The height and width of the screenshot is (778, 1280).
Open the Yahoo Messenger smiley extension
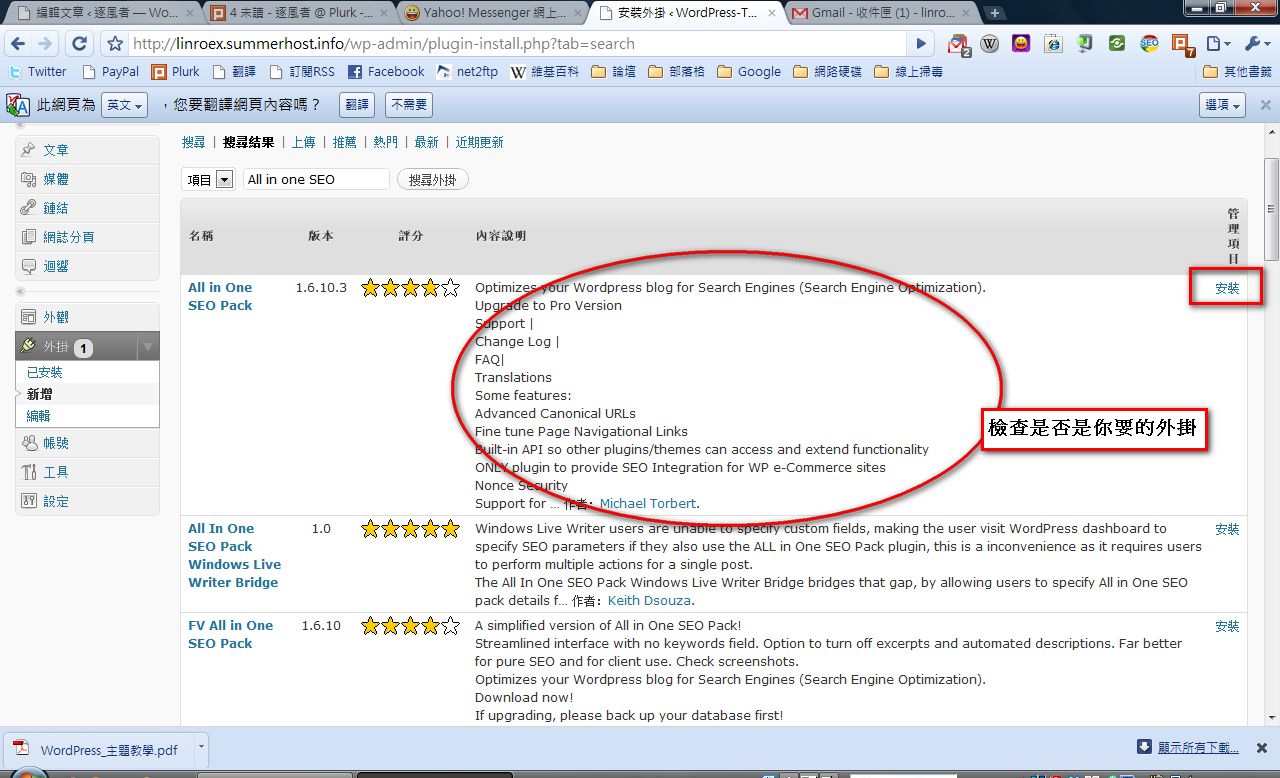click(1021, 44)
